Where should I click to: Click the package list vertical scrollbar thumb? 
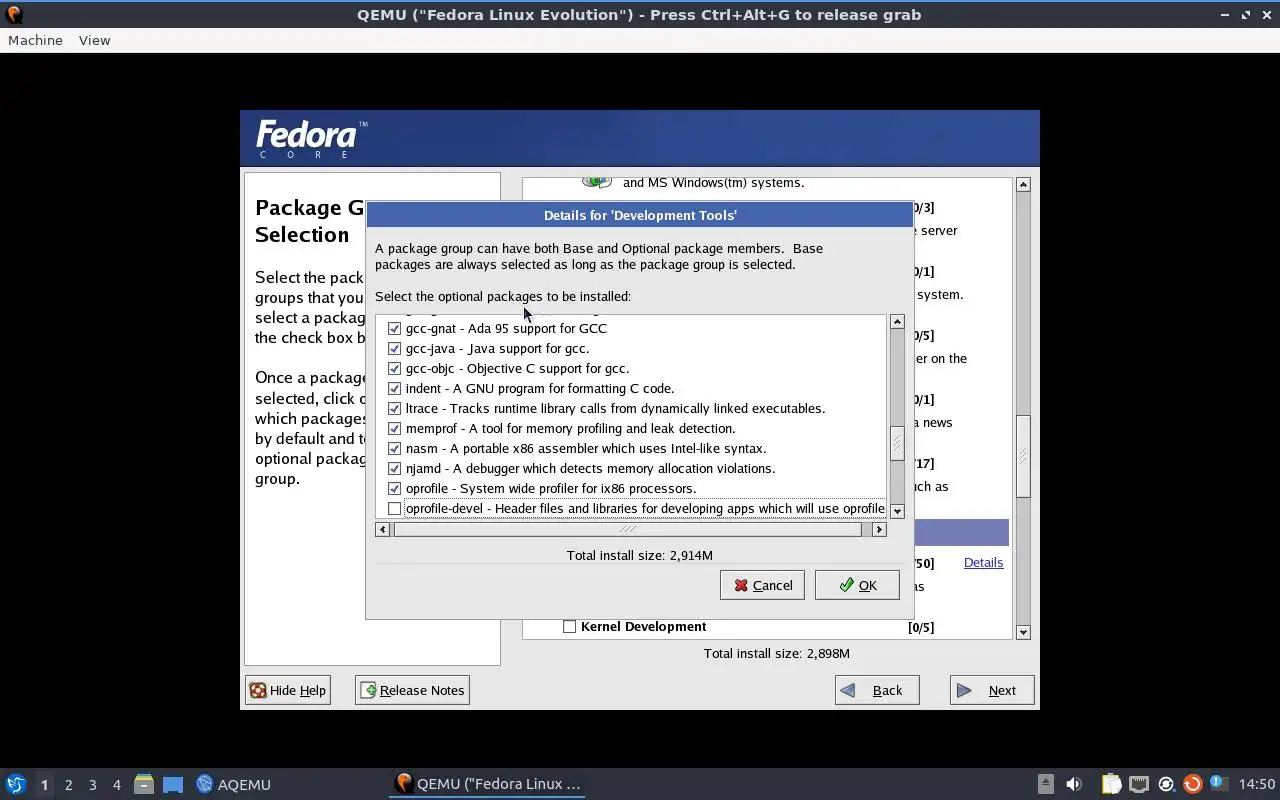pos(897,442)
